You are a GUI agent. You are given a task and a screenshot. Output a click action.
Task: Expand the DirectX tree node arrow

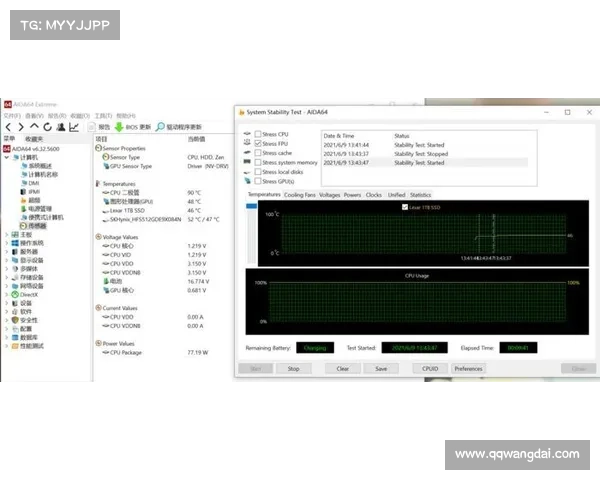tap(4, 295)
